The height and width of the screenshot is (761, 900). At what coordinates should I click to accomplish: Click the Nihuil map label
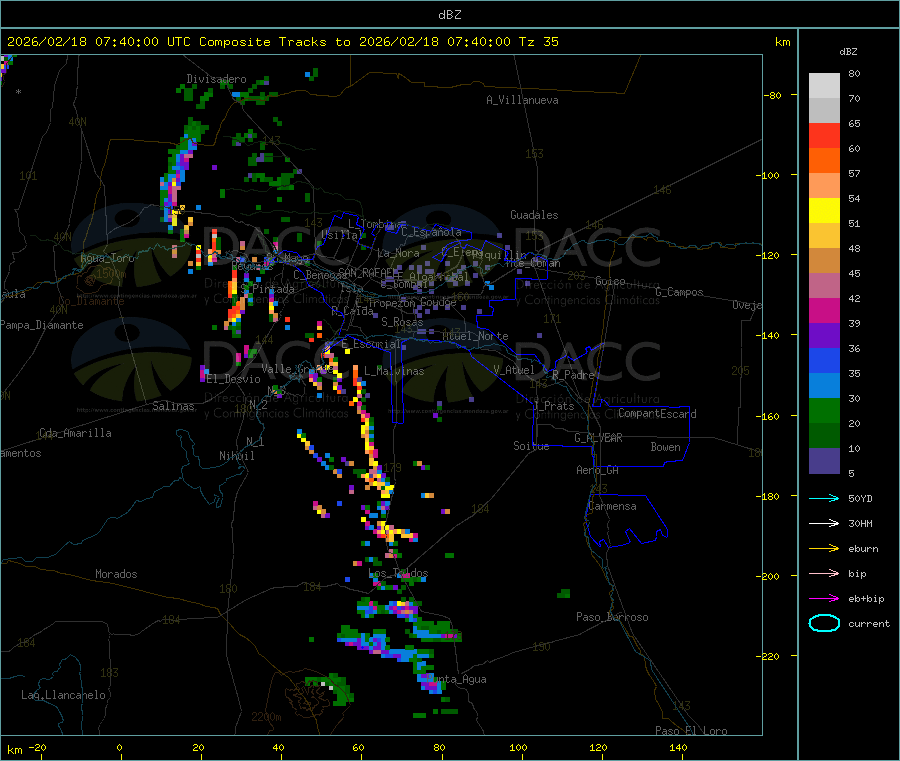point(236,456)
